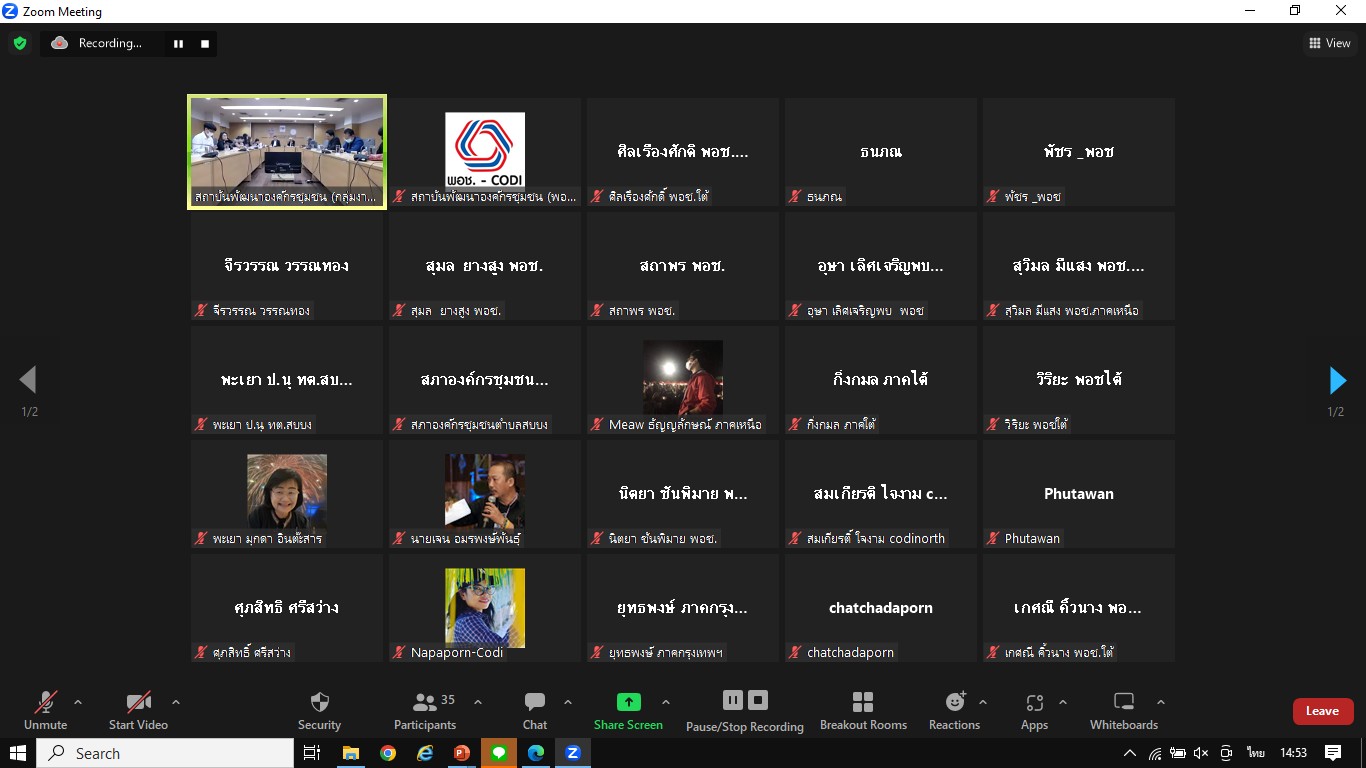Image resolution: width=1366 pixels, height=768 pixels.
Task: Click the green encryption shield icon
Action: (20, 43)
